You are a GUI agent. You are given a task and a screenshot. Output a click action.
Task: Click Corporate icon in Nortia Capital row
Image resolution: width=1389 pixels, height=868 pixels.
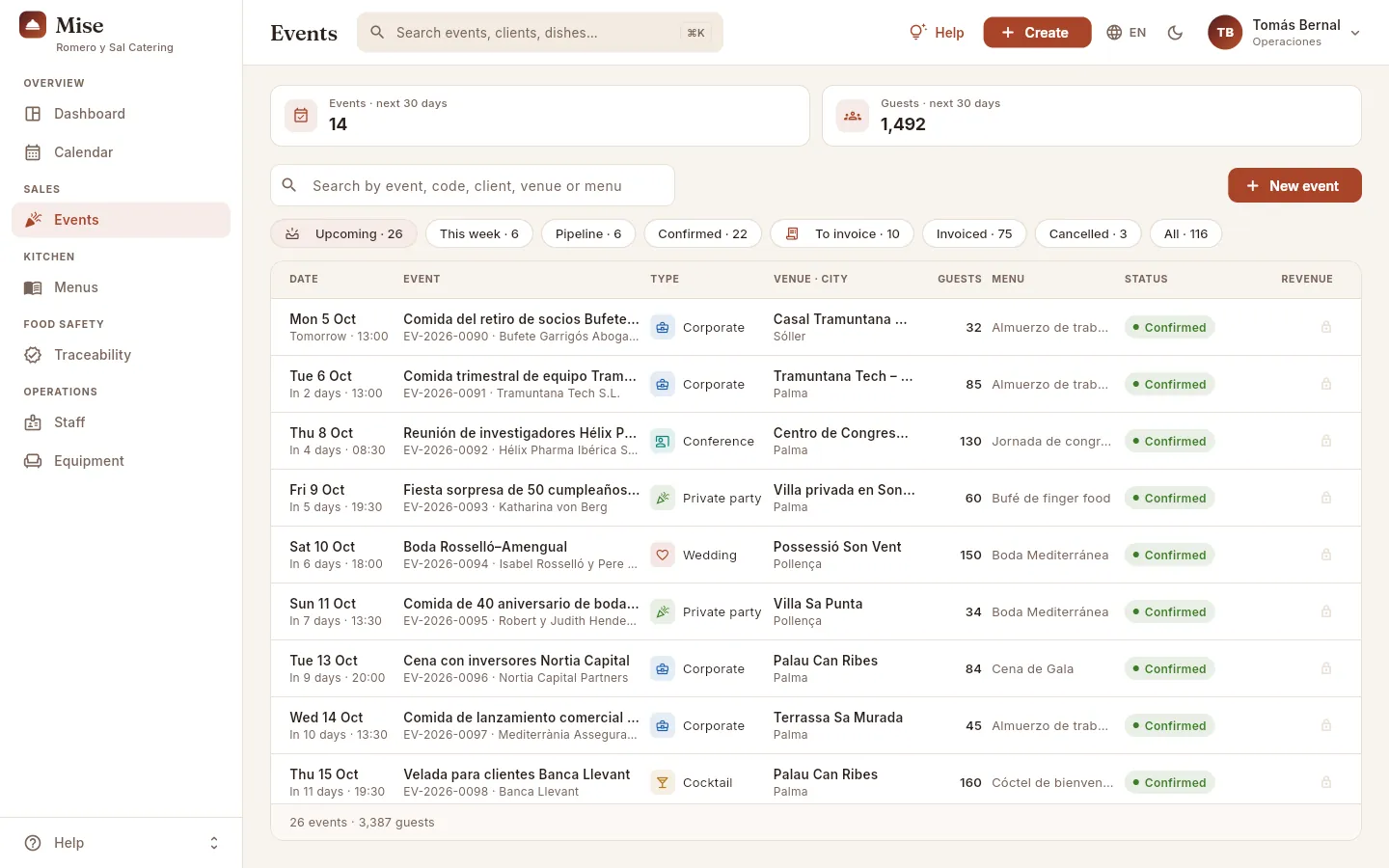click(663, 669)
